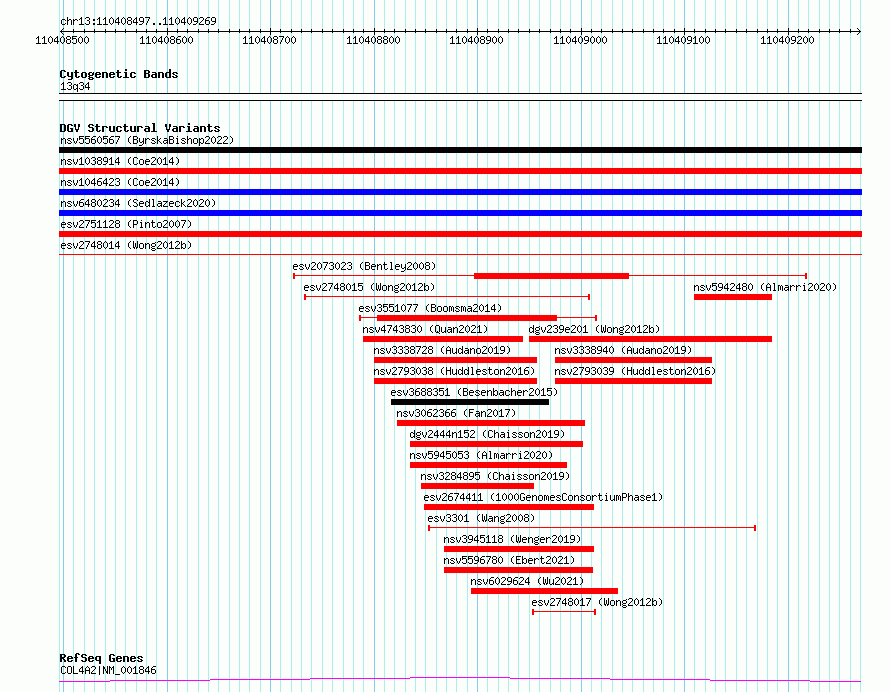
Task: Click the red nsv5945053 variant bar
Action: click(489, 465)
